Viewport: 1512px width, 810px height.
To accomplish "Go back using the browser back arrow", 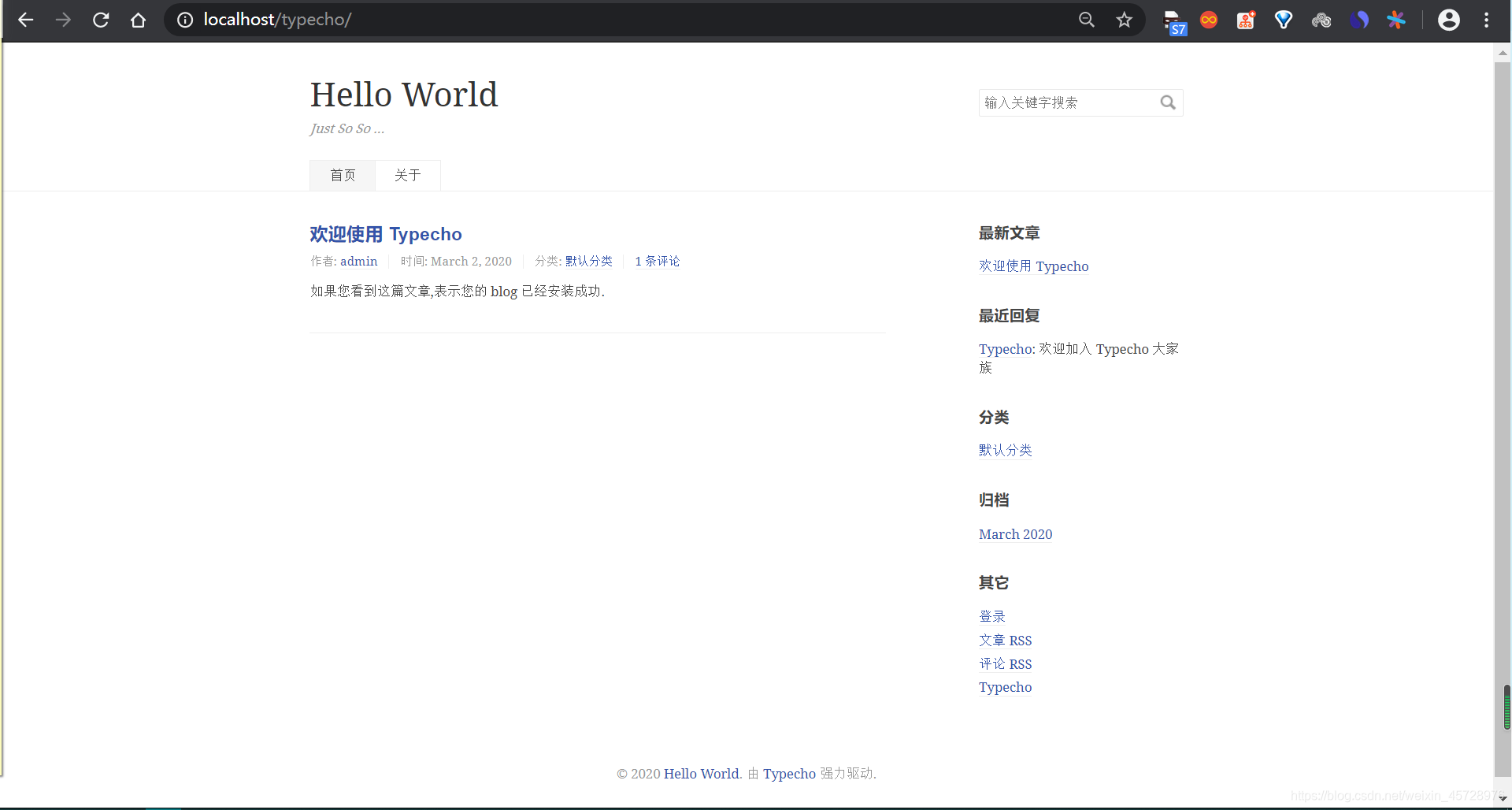I will (x=25, y=20).
